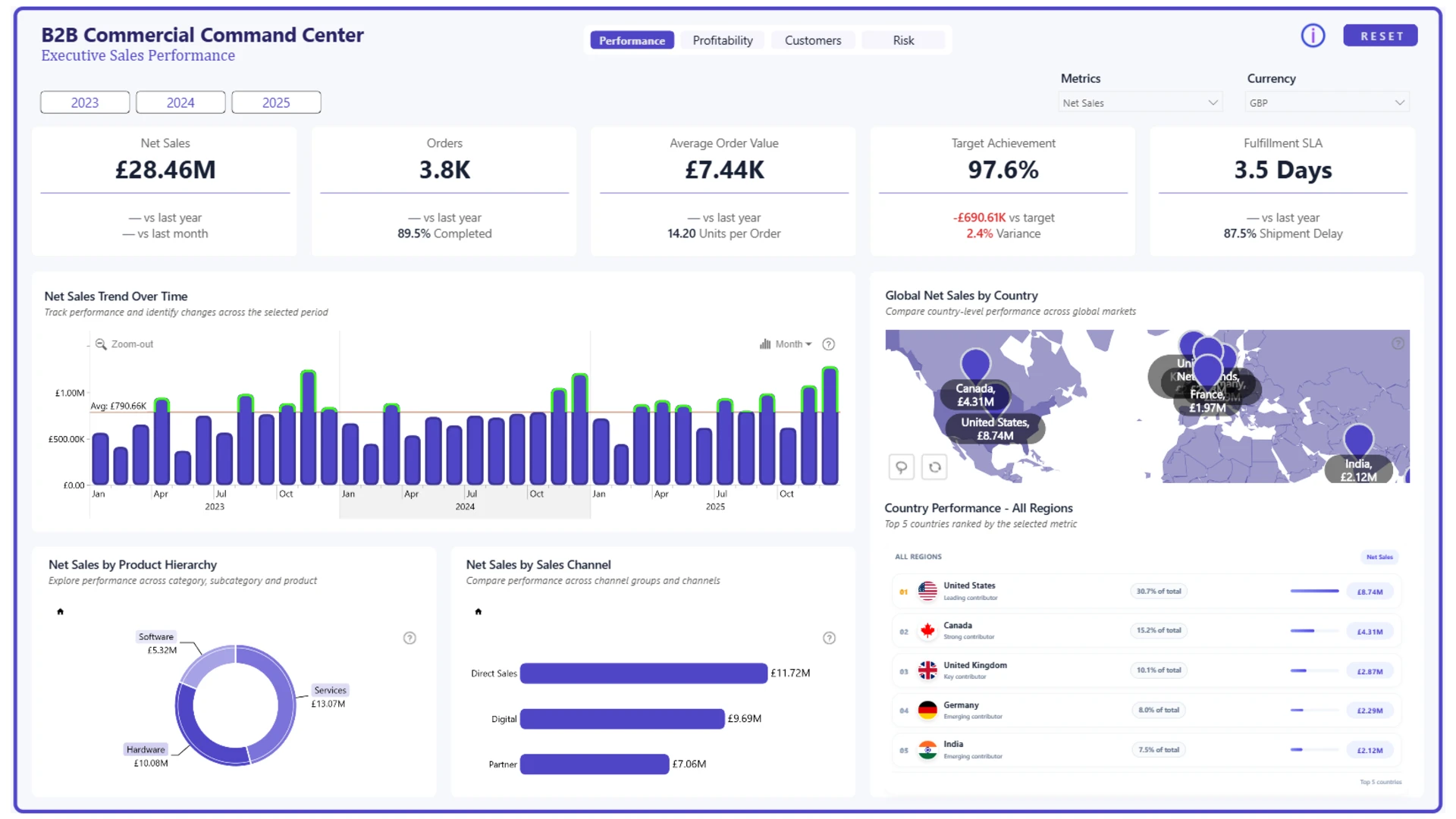The width and height of the screenshot is (1456, 819).
Task: Select the Partner channel bar
Action: pyautogui.click(x=595, y=764)
